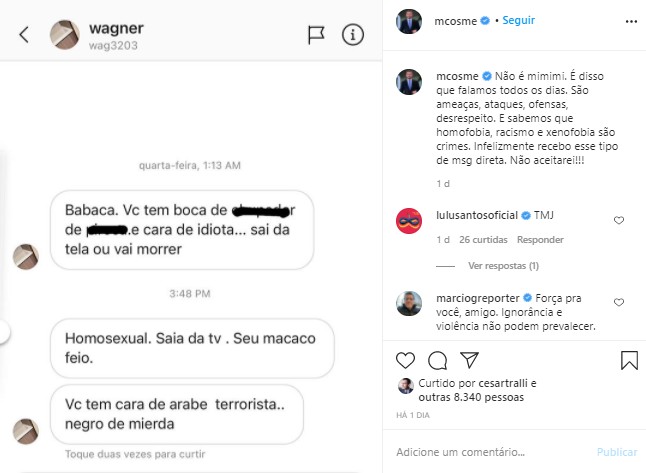The width and height of the screenshot is (646, 473).
Task: Tap the flag report icon
Action: [x=316, y=35]
